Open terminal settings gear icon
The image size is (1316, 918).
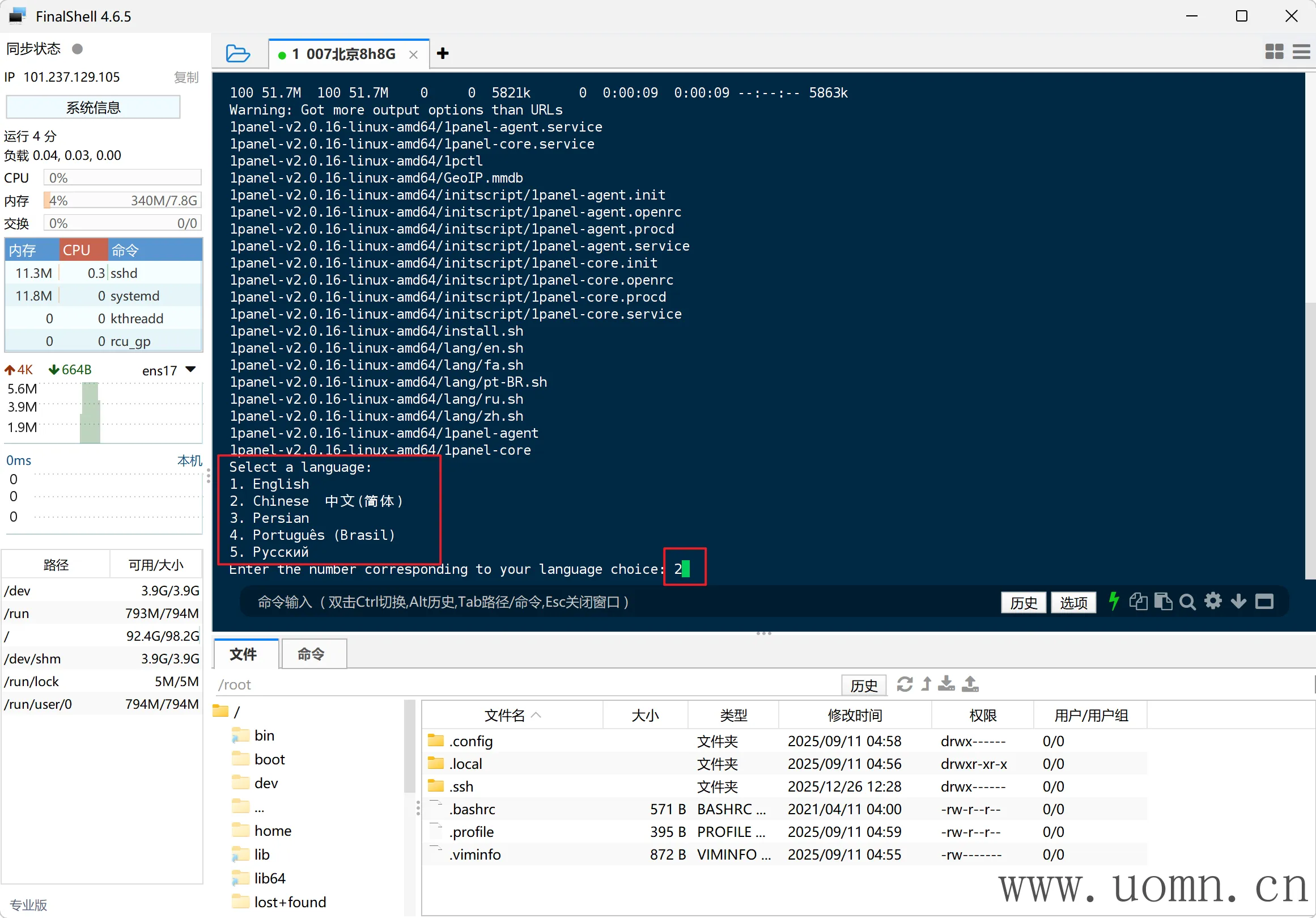1212,602
